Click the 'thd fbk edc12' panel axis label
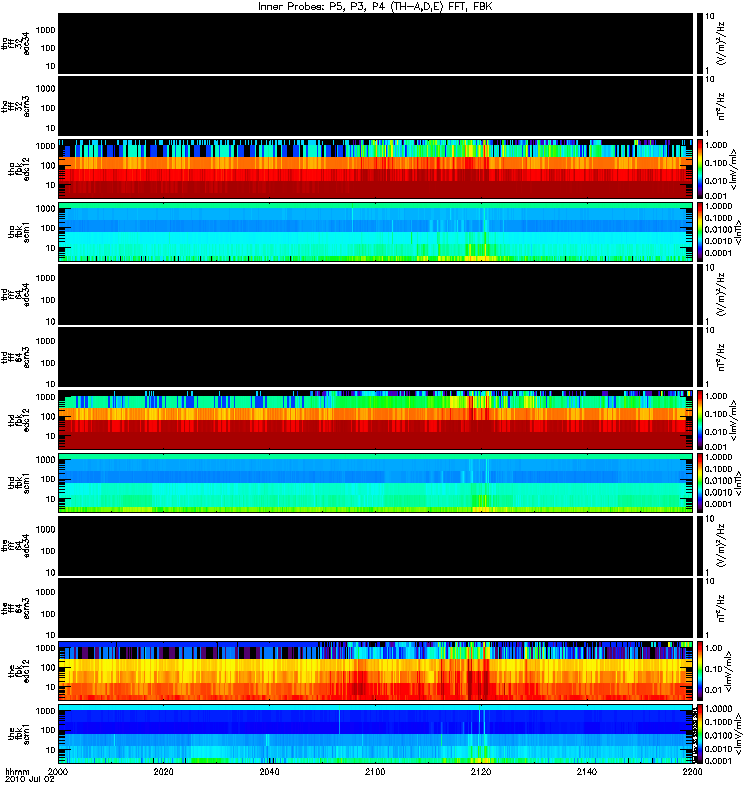 (x=19, y=420)
